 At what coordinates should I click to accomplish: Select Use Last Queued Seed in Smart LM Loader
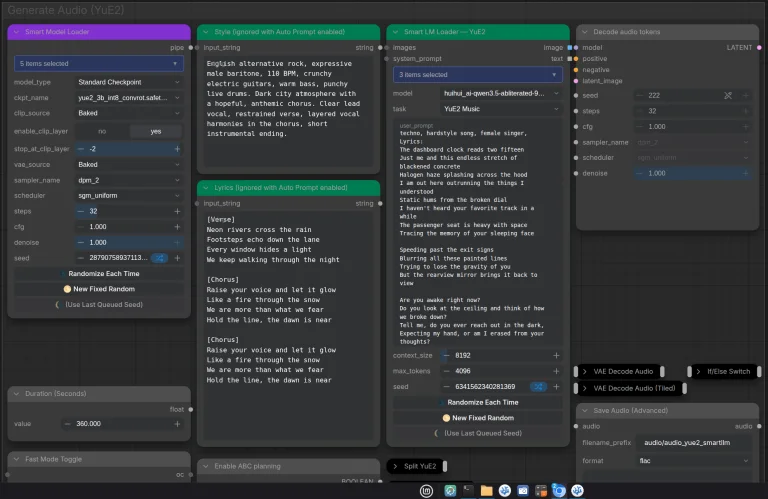(478, 433)
